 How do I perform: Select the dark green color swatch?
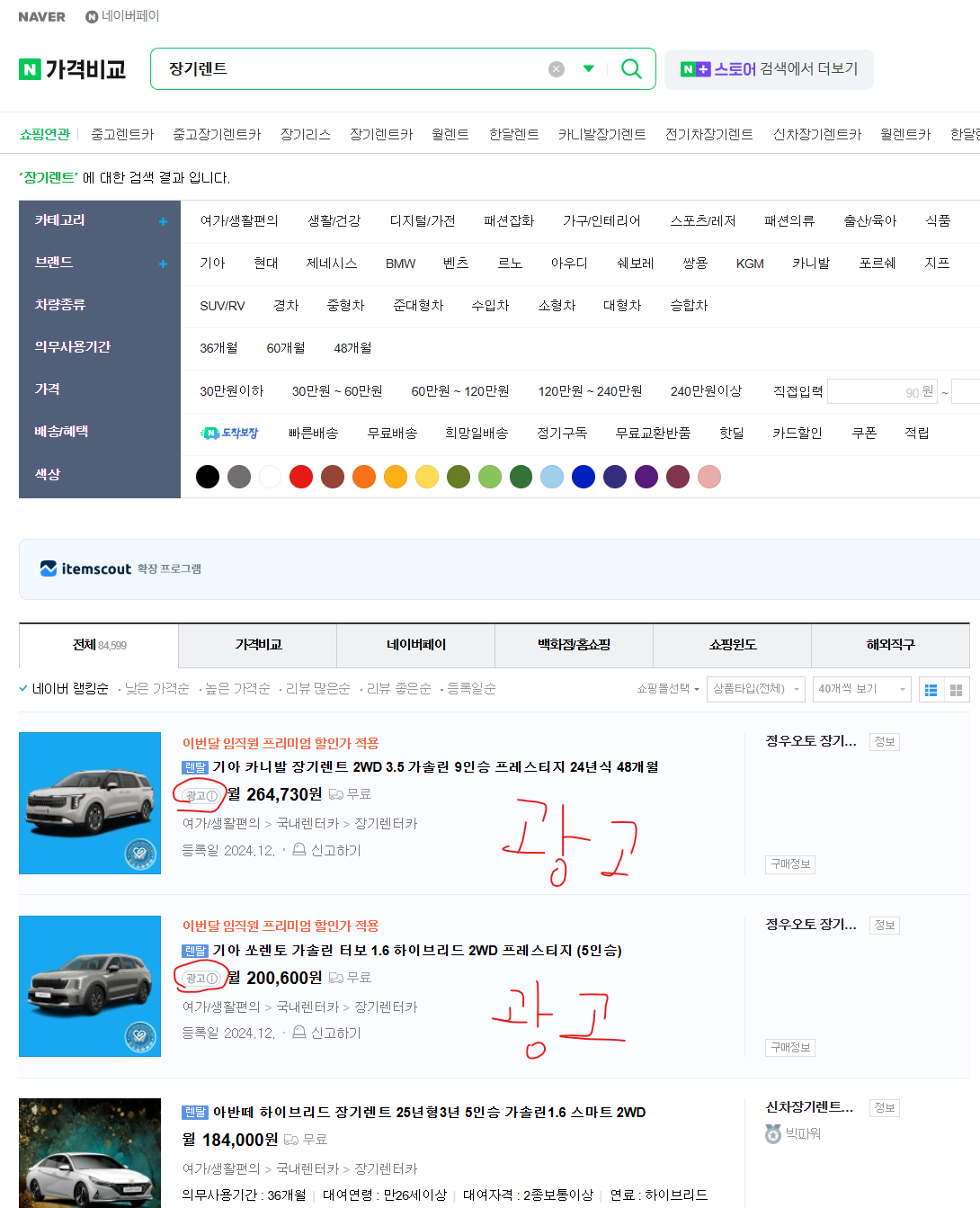click(521, 477)
